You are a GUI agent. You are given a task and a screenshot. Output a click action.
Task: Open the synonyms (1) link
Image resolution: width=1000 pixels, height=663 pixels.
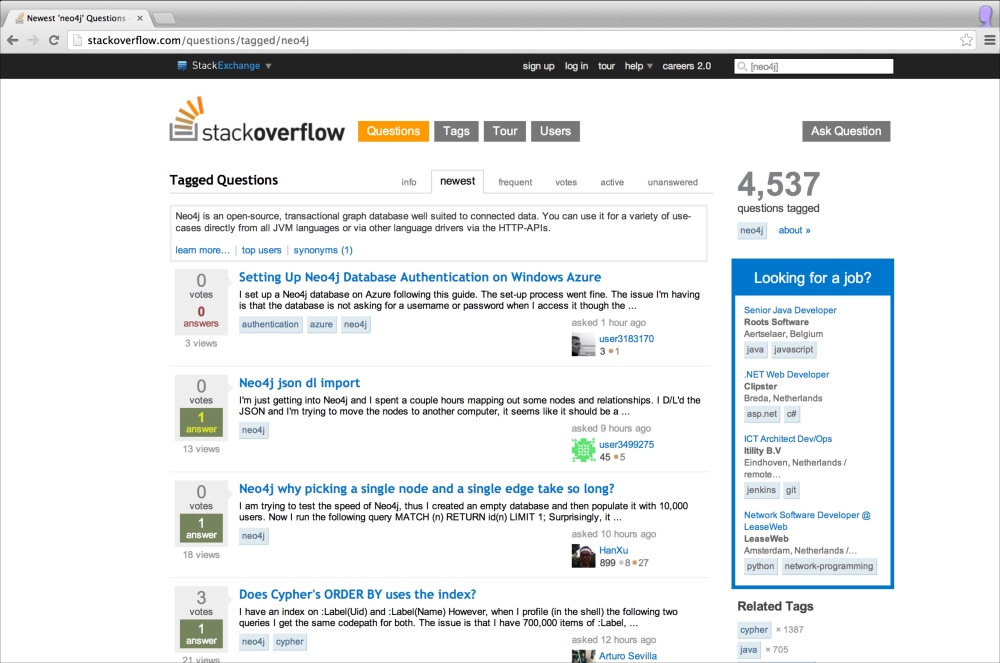pyautogui.click(x=323, y=250)
